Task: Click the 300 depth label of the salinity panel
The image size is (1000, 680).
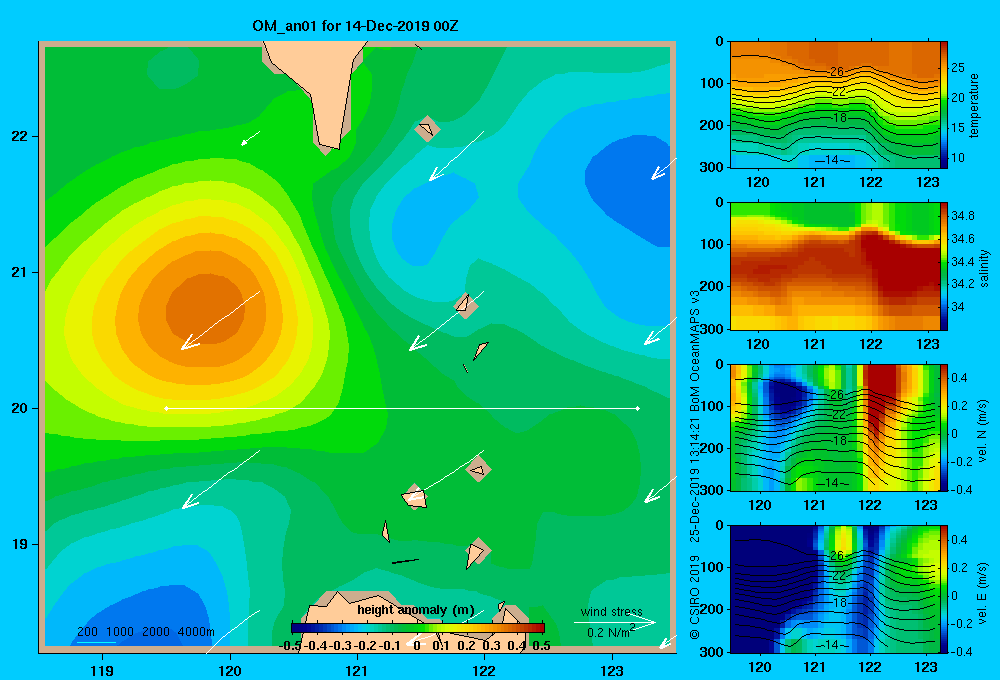Action: click(713, 329)
